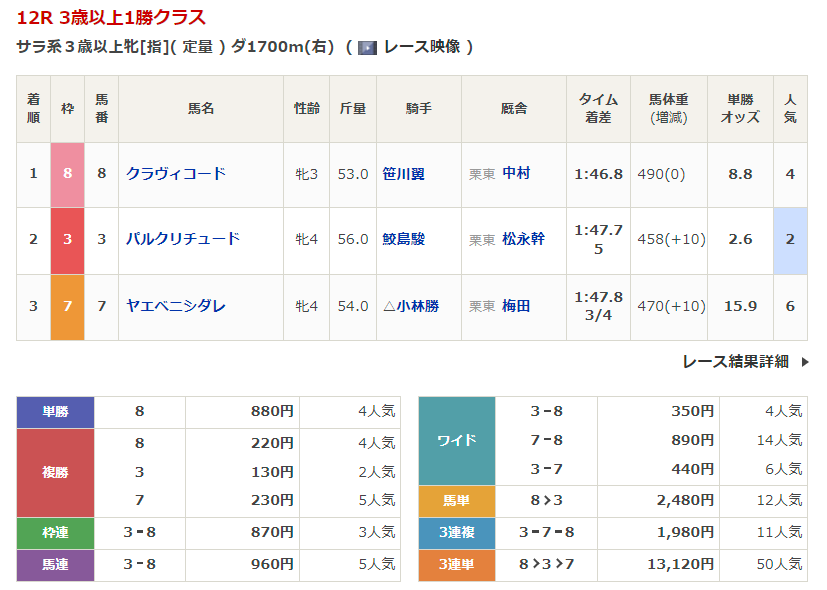Image resolution: width=827 pixels, height=590 pixels.
Task: Open trainer 梅田 stable page
Action: [516, 306]
